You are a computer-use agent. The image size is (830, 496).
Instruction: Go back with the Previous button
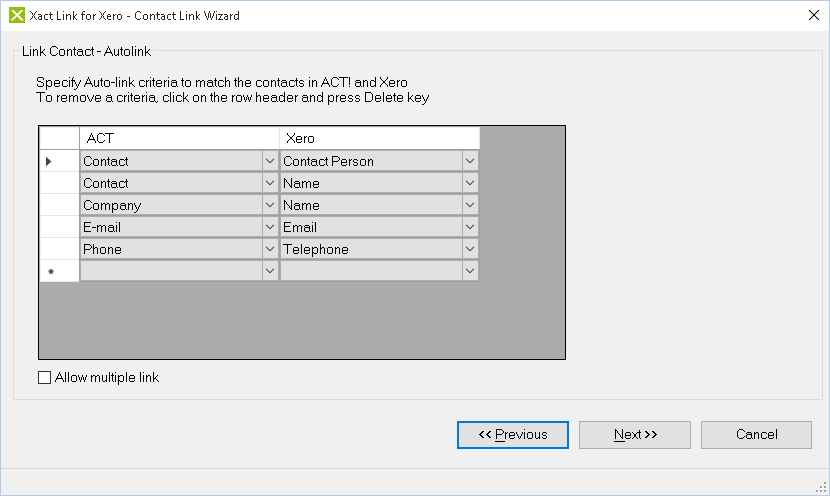click(513, 435)
